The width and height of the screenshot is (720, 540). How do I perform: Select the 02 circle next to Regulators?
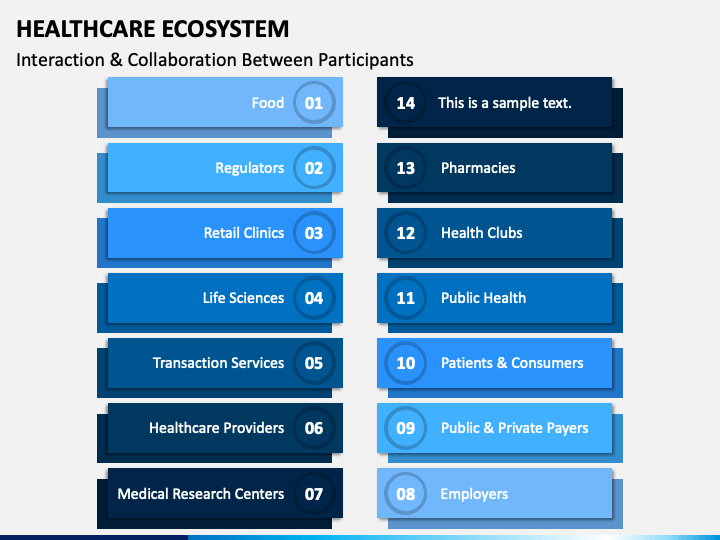[x=314, y=168]
